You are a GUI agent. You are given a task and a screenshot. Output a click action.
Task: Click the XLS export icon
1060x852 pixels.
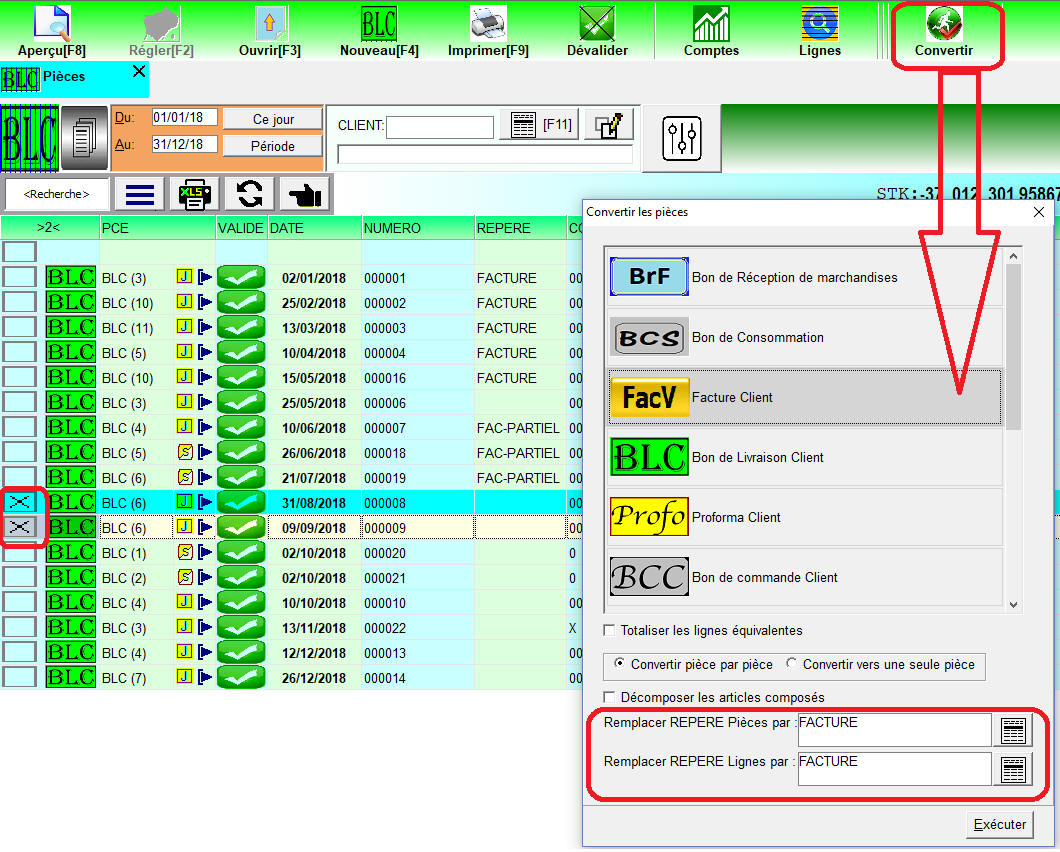click(194, 194)
